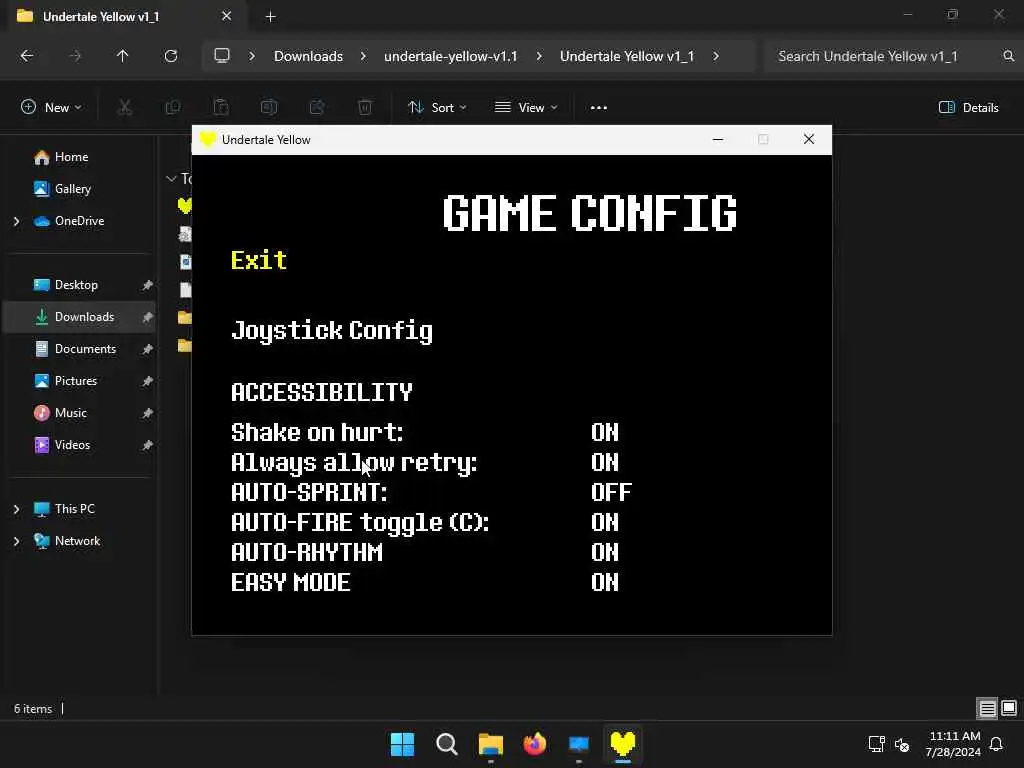The height and width of the screenshot is (768, 1024).
Task: Refresh the current folder view
Action: (x=171, y=56)
